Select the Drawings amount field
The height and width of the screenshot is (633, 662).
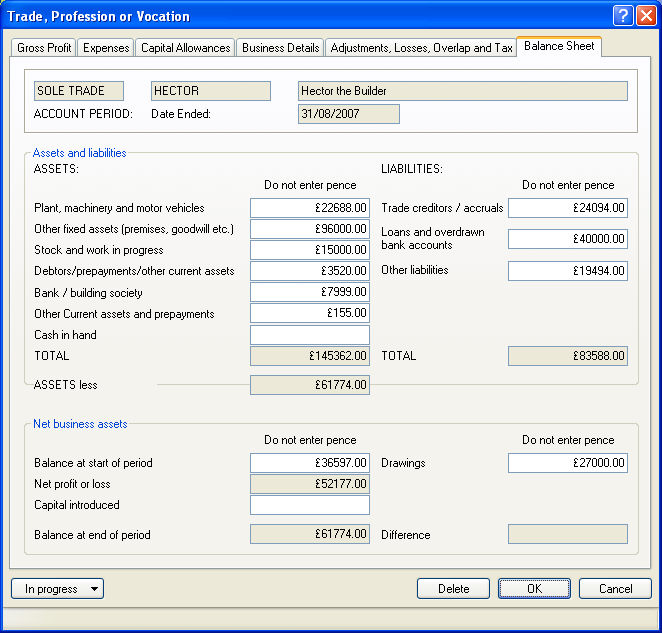coord(568,463)
